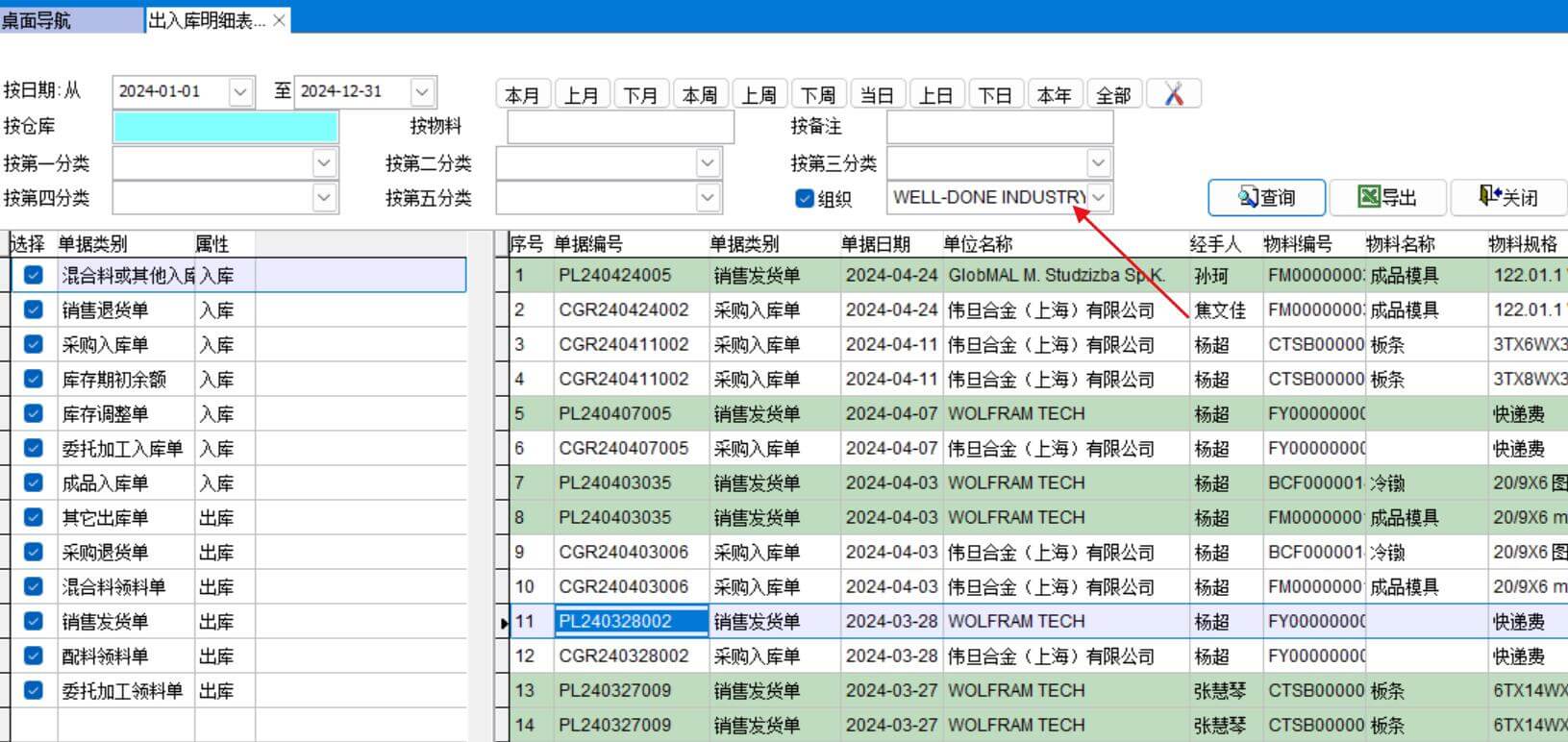
Task: Expand the WELL-DONE INDUSTRY organization dropdown
Action: 1099,197
